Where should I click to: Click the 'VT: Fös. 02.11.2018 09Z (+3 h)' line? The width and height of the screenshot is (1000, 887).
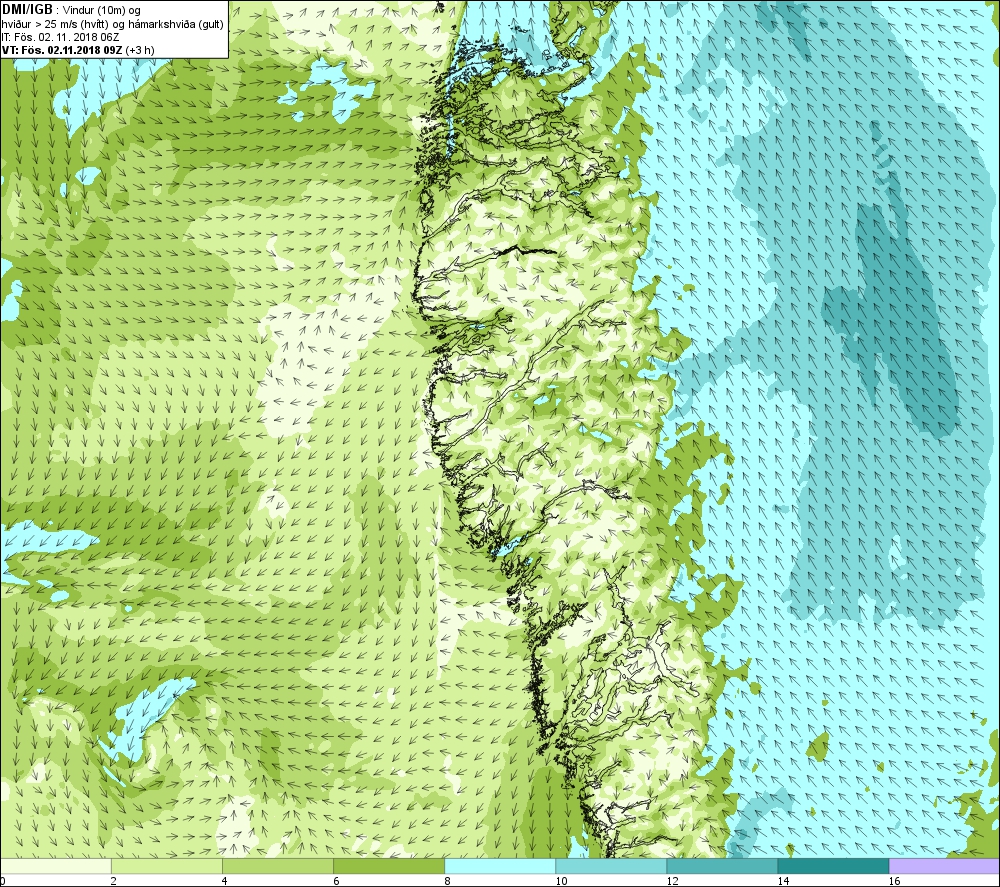pyautogui.click(x=78, y=50)
